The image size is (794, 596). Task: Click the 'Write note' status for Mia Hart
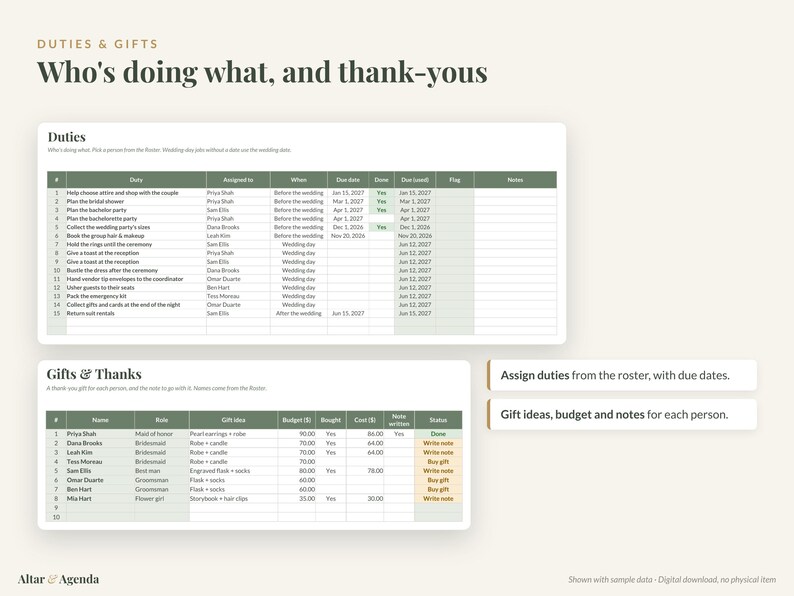tap(438, 499)
